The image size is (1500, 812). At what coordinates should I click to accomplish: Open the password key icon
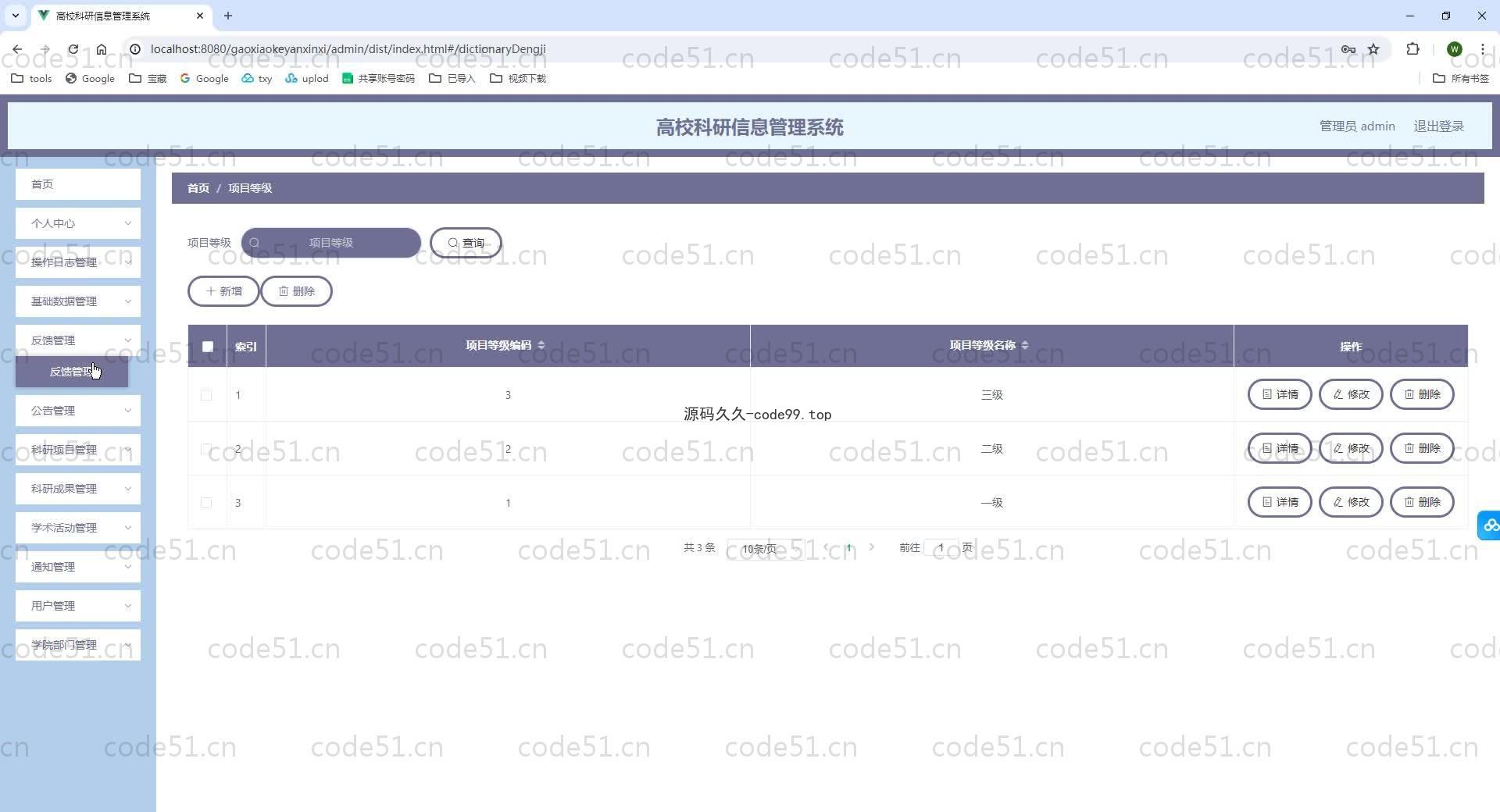coord(1348,49)
